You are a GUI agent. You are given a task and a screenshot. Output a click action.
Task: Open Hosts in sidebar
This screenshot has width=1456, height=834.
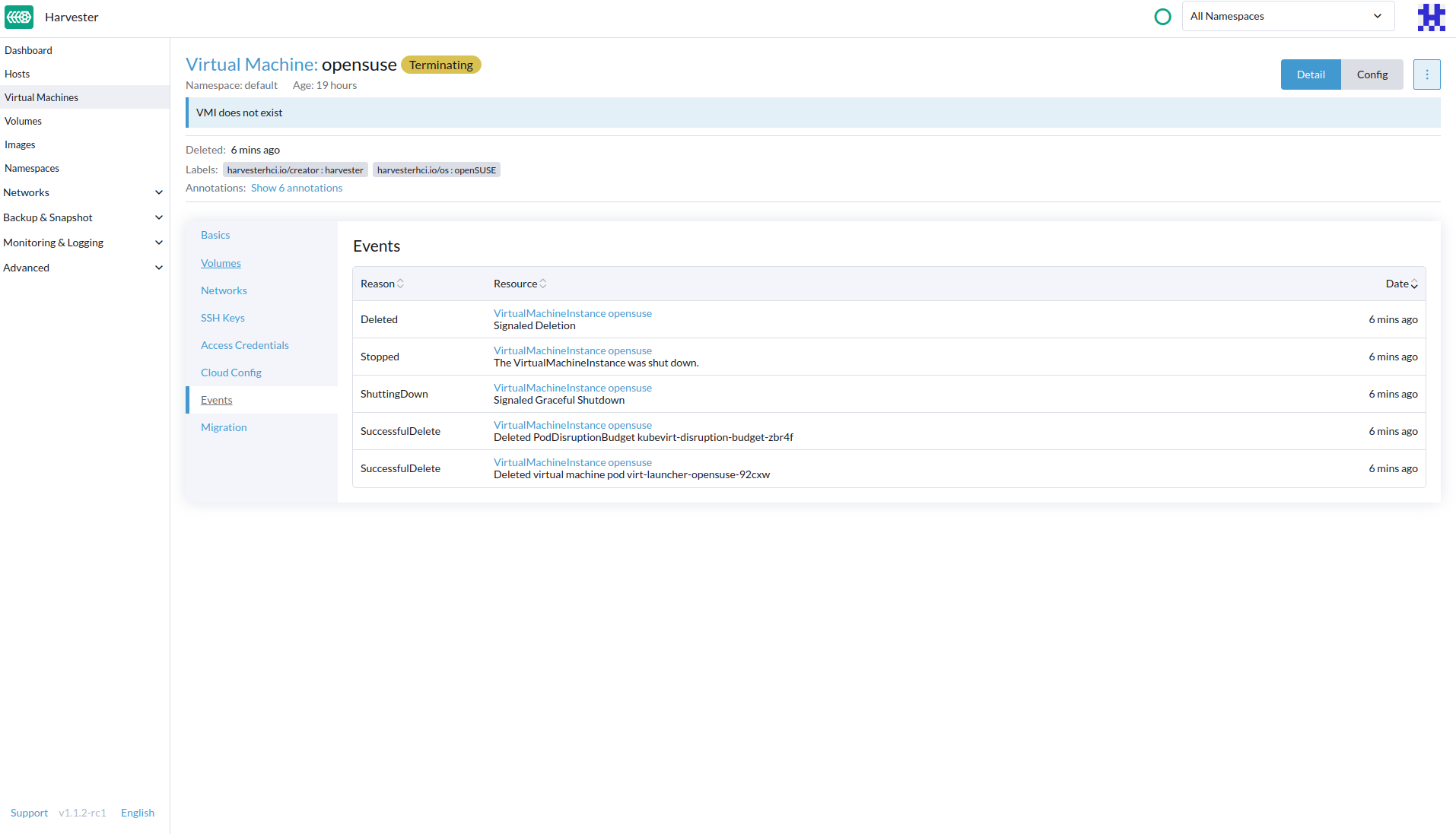click(x=84, y=74)
